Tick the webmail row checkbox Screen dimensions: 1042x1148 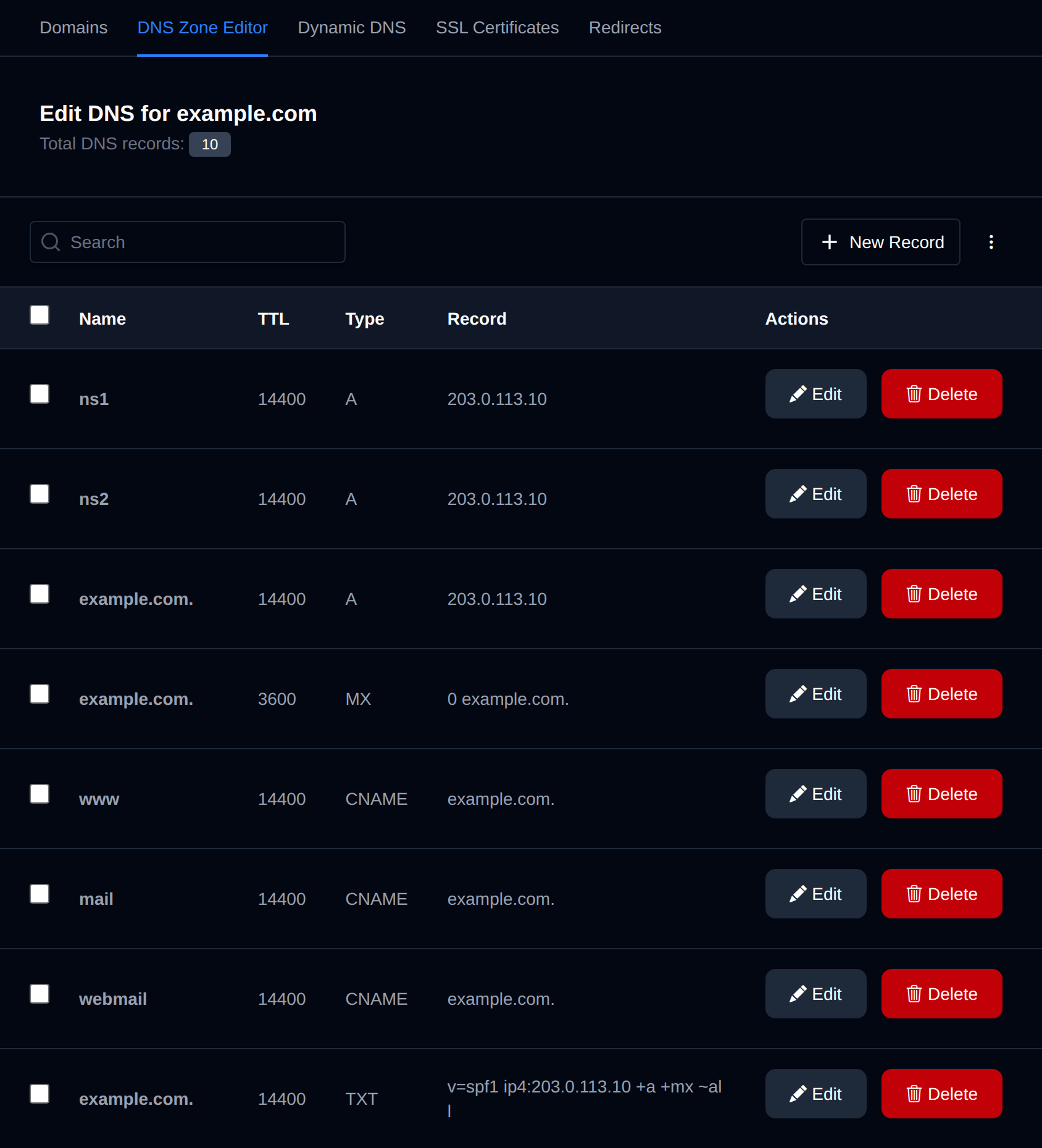coord(40,994)
